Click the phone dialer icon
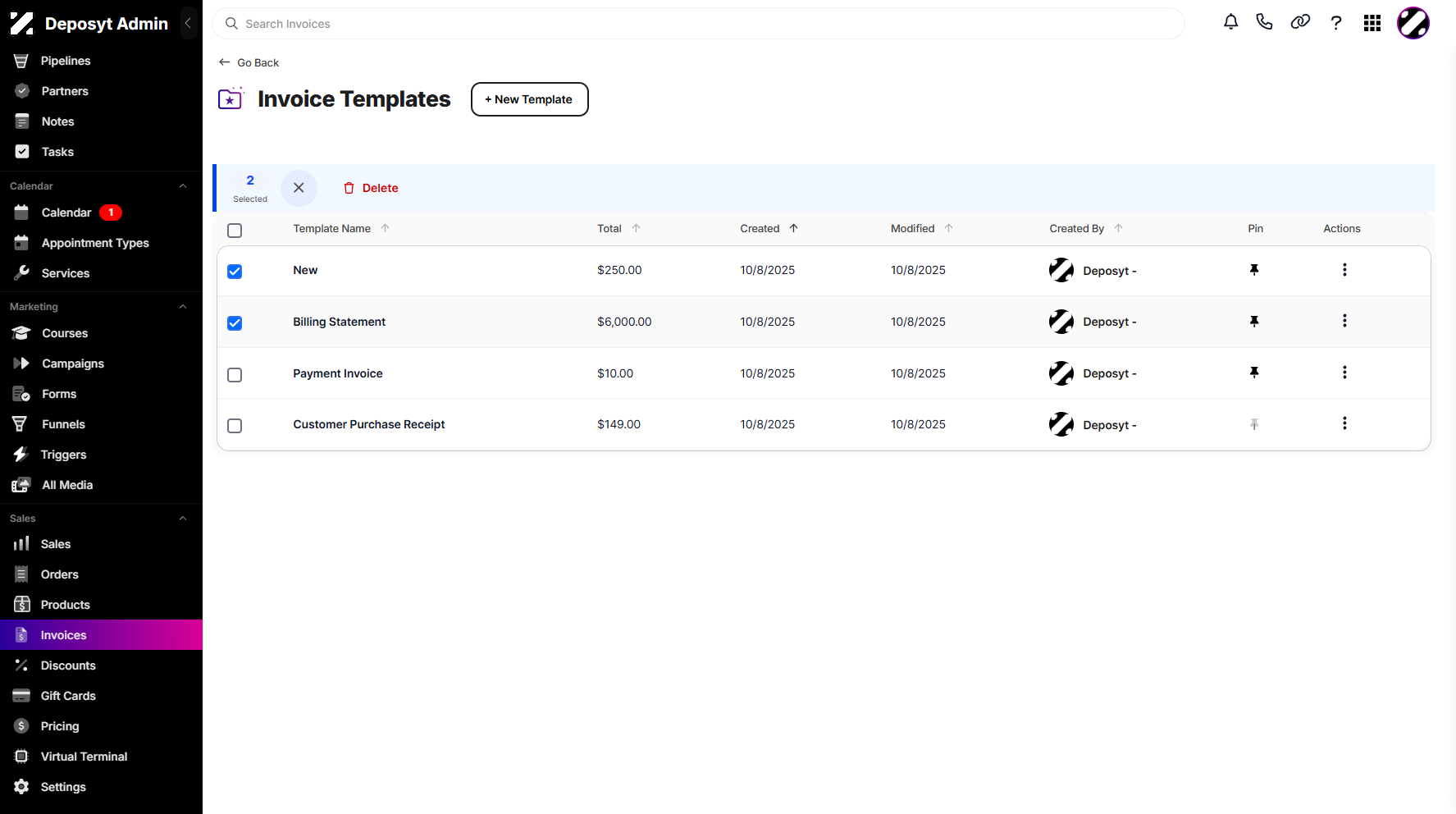Screen dimensions: 1456x814 (x=1264, y=22)
